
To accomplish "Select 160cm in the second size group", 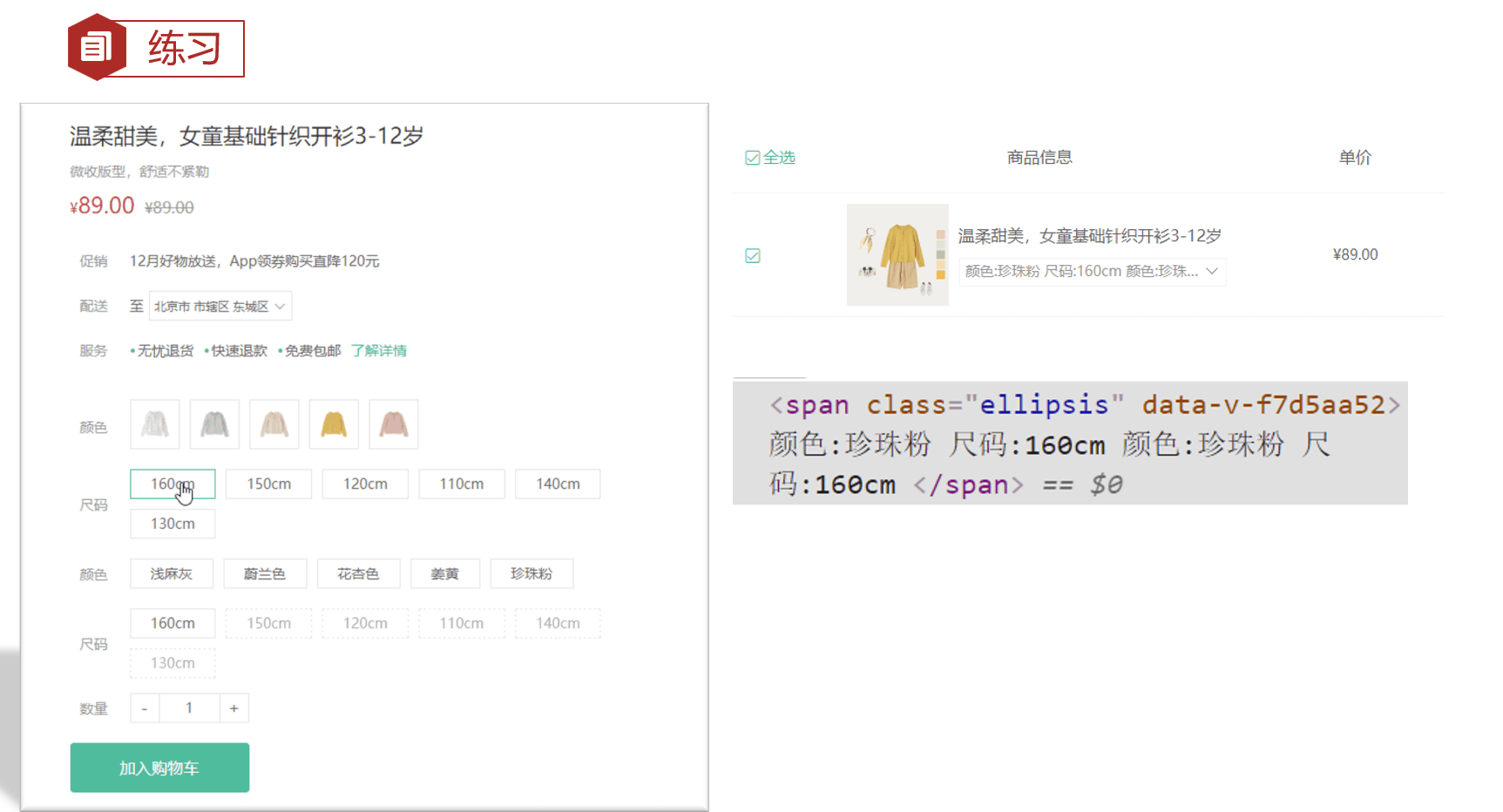I will coord(173,623).
